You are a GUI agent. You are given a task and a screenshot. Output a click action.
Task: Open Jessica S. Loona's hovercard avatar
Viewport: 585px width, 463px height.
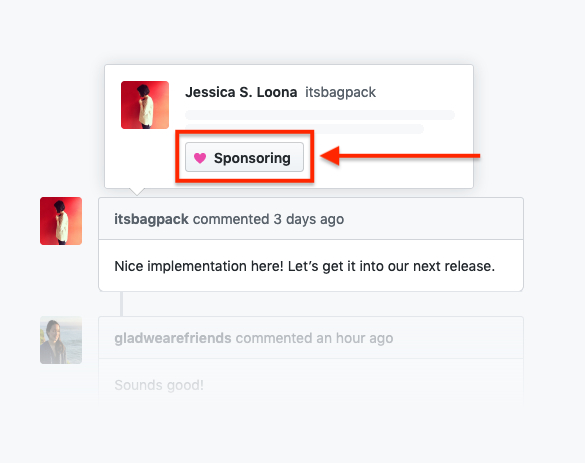[x=145, y=105]
